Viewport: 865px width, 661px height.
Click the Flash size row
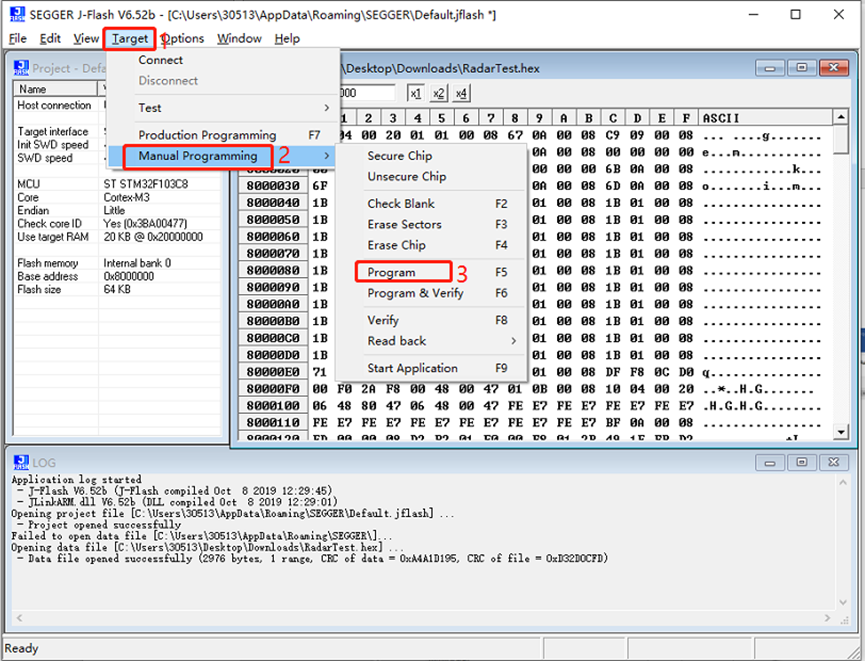click(118, 290)
